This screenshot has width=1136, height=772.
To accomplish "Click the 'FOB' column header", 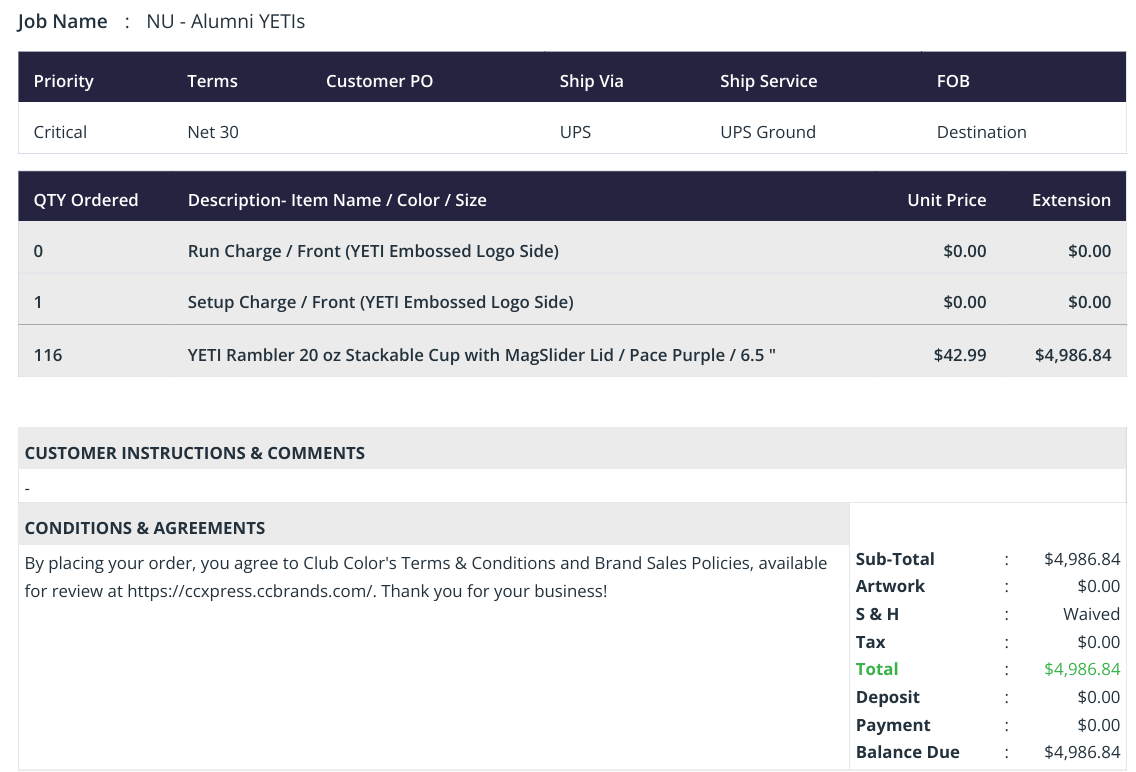I will click(953, 81).
